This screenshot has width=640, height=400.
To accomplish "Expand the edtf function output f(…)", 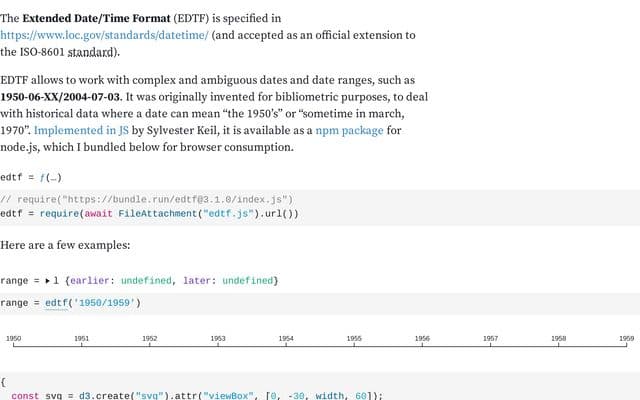I will point(51,178).
